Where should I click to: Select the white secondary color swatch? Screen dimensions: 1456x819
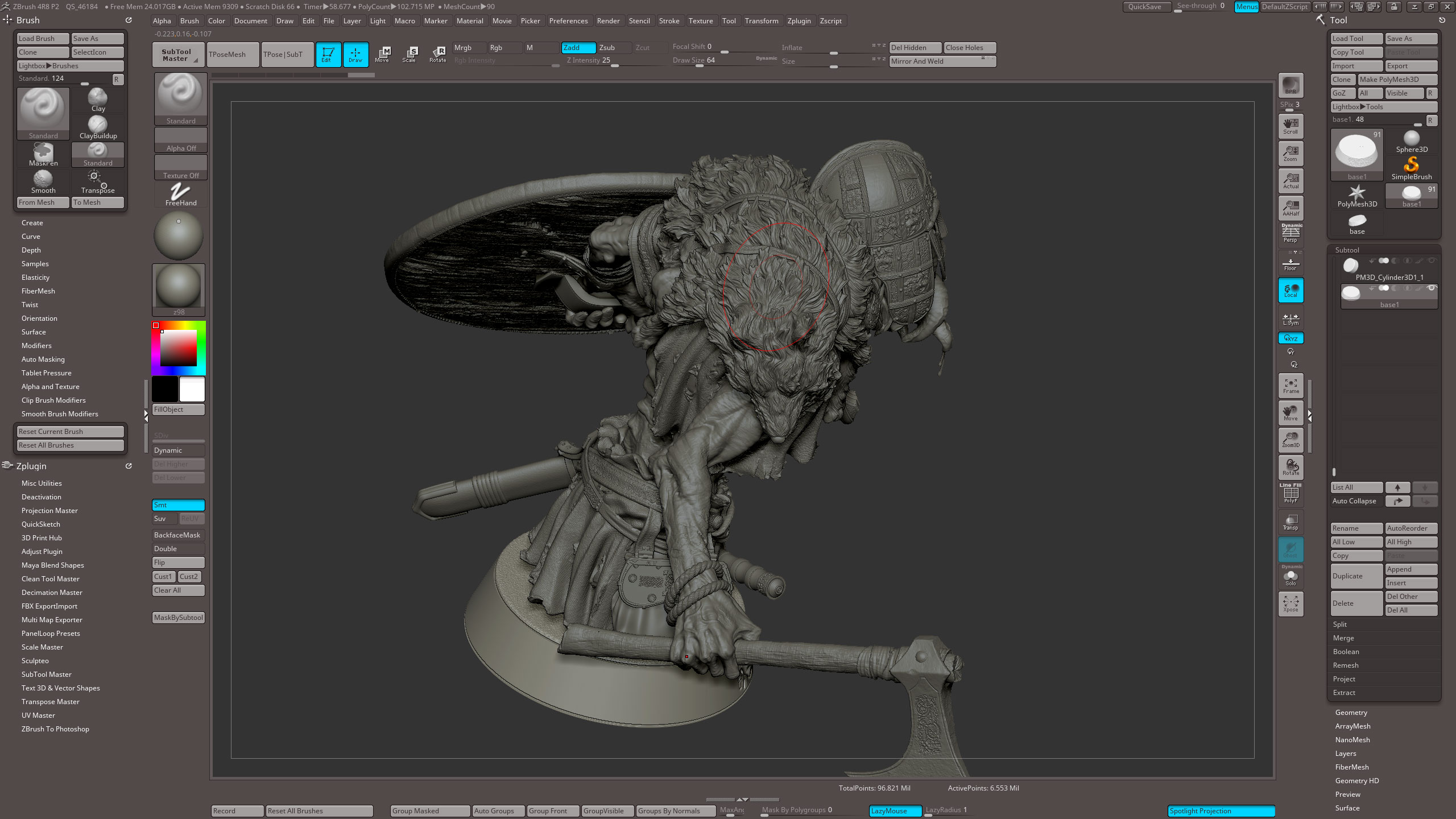(192, 390)
